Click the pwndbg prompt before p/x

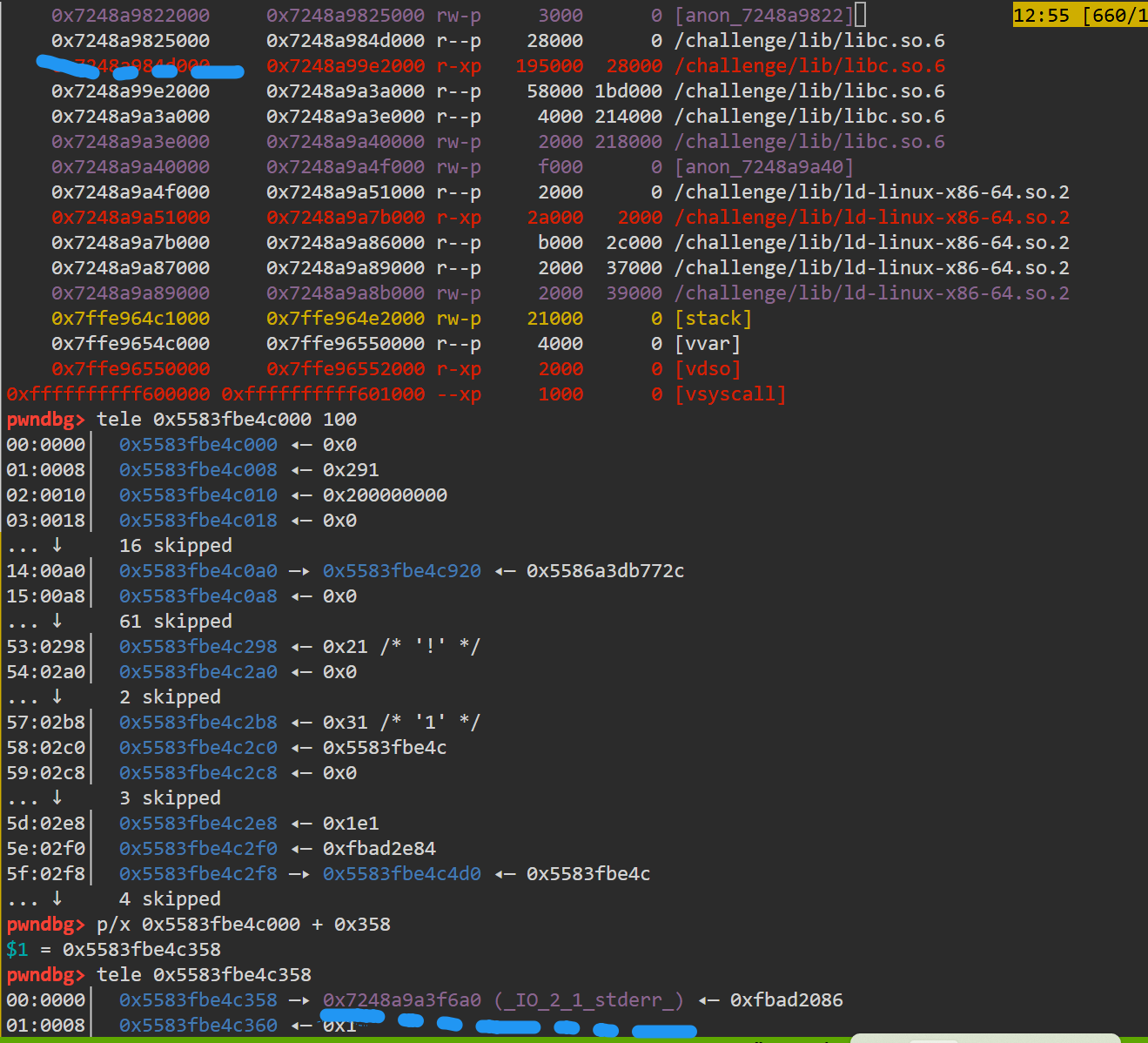coord(46,925)
